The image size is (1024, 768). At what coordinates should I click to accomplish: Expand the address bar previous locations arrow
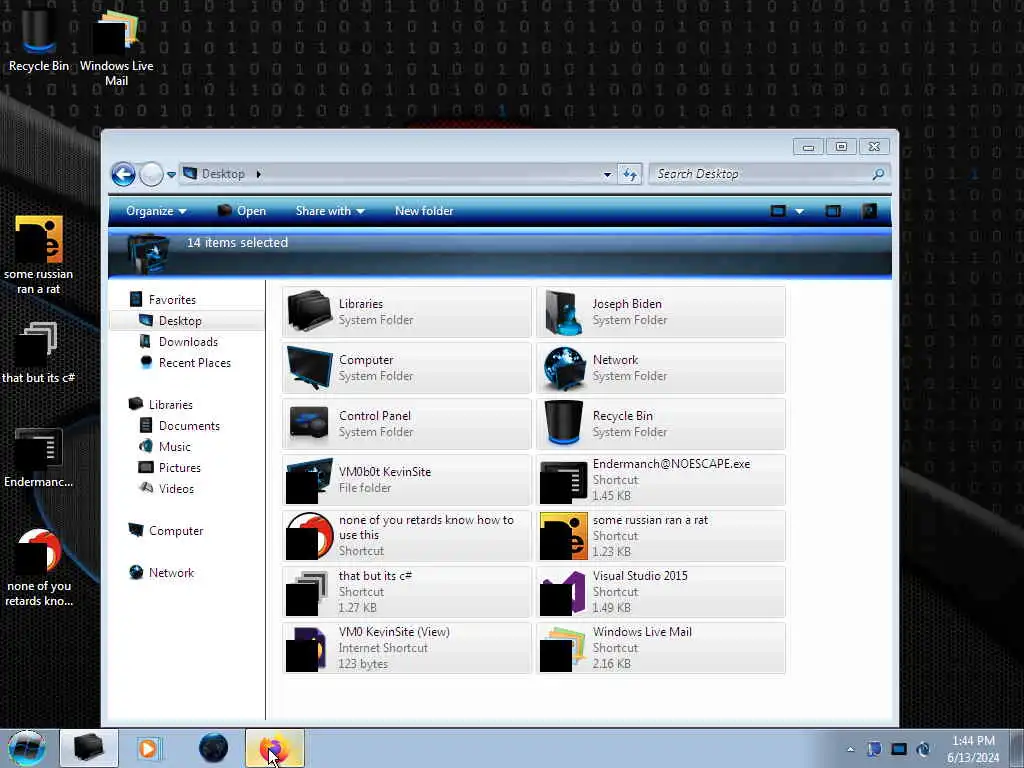click(x=607, y=174)
